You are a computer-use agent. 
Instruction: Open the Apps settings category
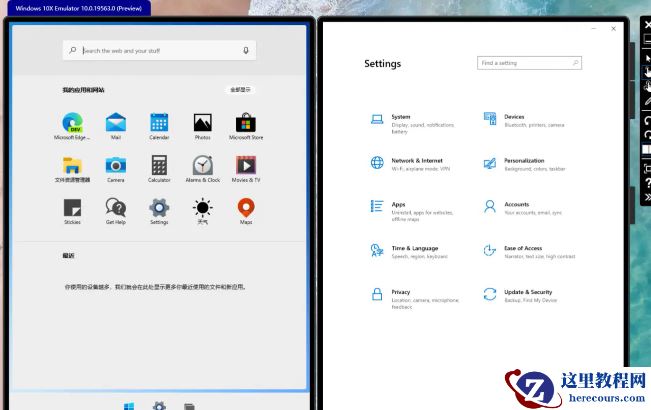coord(411,211)
